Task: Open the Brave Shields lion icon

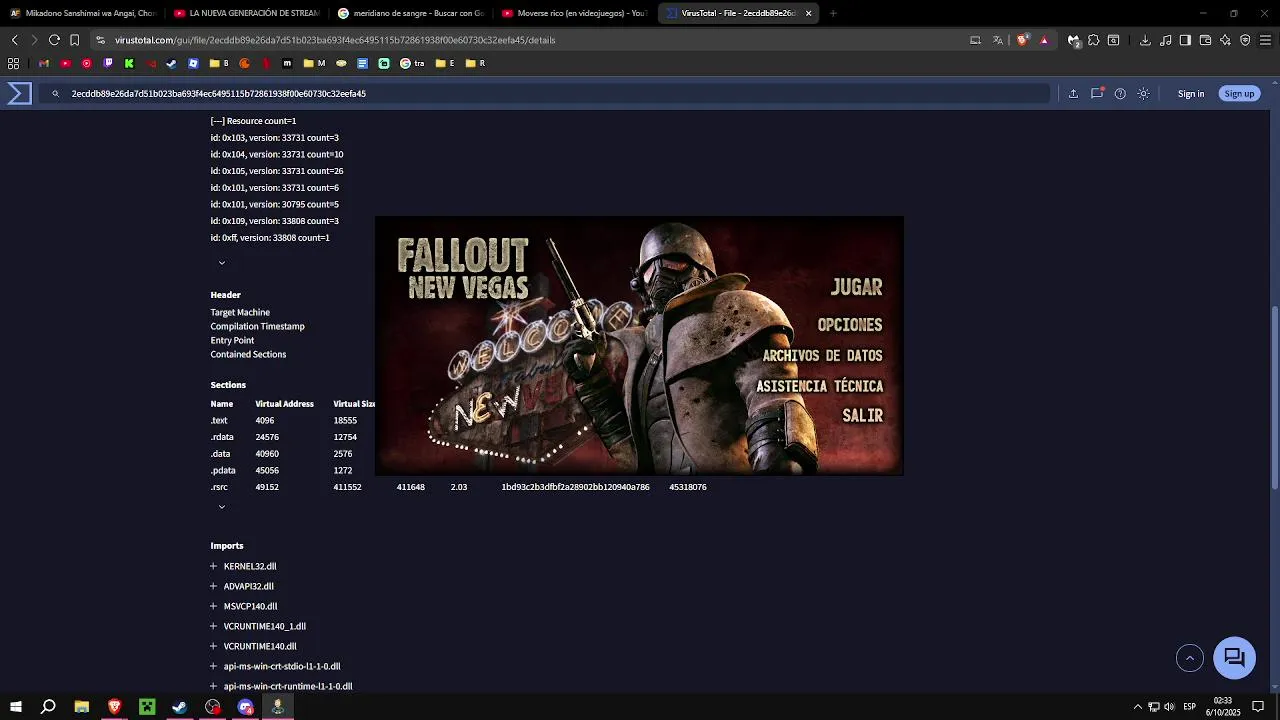Action: 1022,40
